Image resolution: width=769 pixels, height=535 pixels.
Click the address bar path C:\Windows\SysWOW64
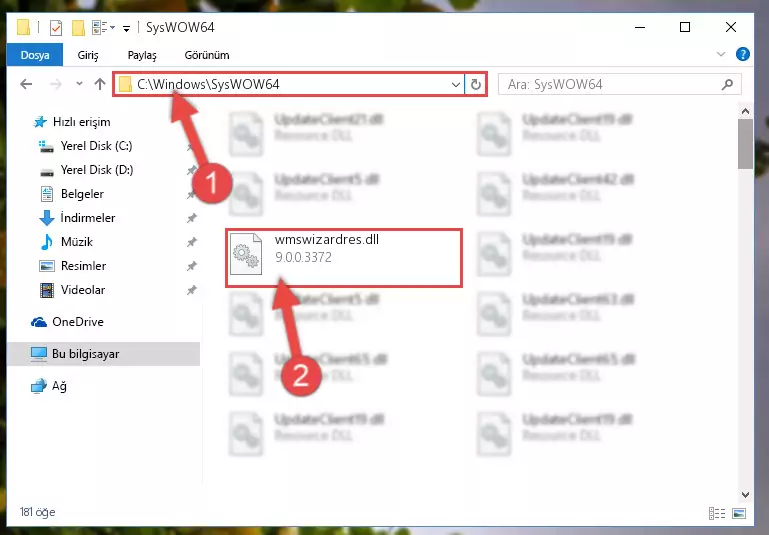[208, 84]
